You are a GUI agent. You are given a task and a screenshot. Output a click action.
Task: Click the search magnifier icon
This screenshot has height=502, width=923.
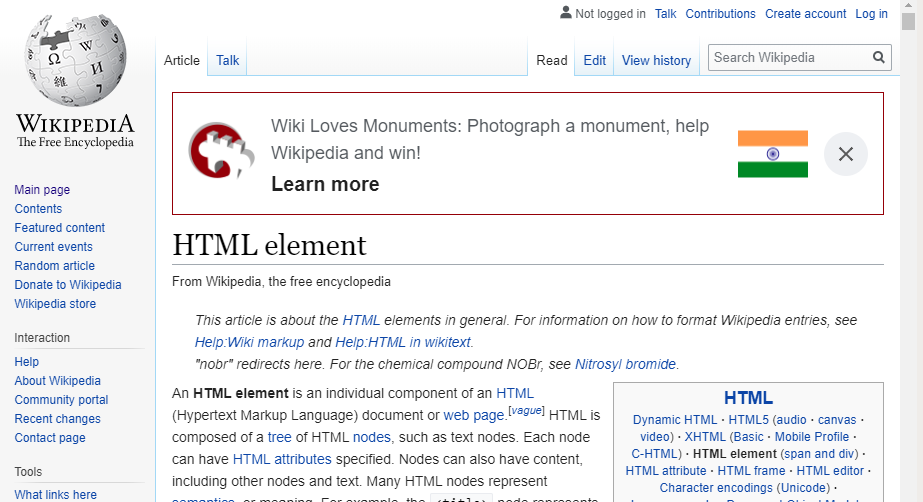[x=878, y=57]
